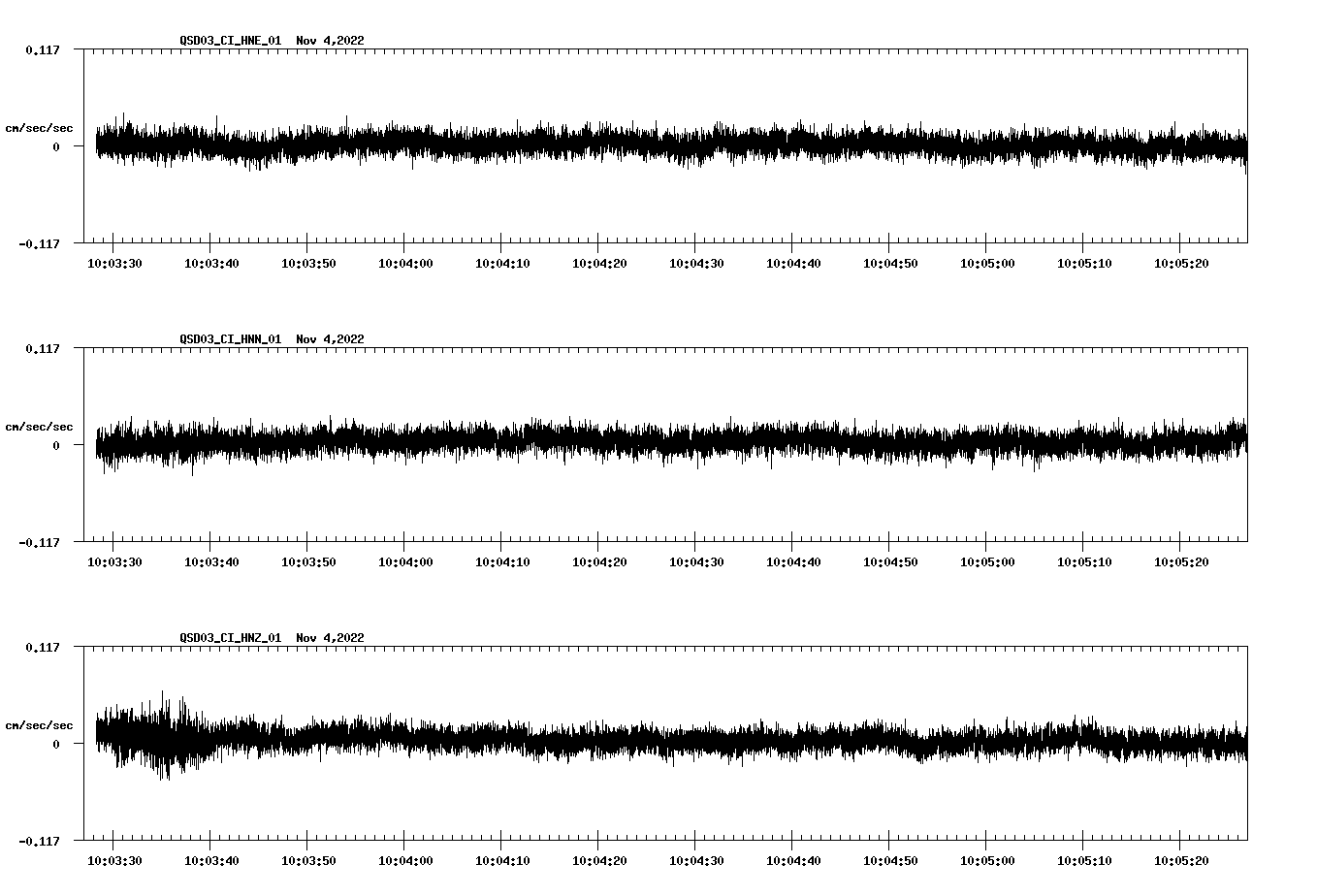Click the 10:03:30 time label under HNE plot

114,264
